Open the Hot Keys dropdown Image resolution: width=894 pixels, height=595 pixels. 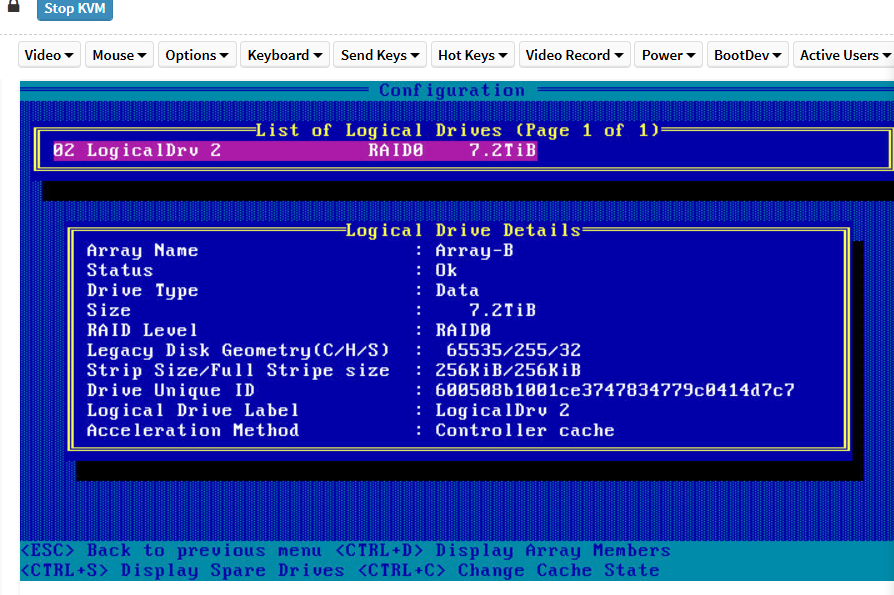[x=473, y=55]
